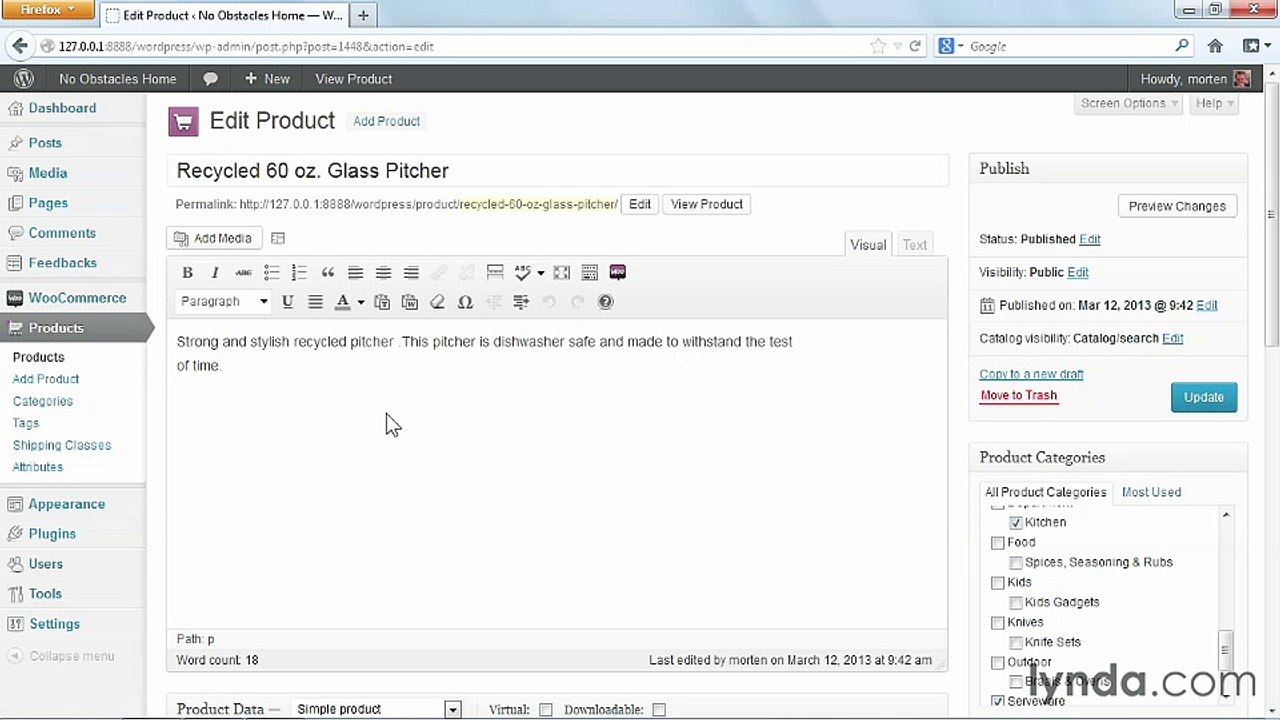Viewport: 1280px width, 720px height.
Task: Open the Simple product type dropdown
Action: coord(377,709)
